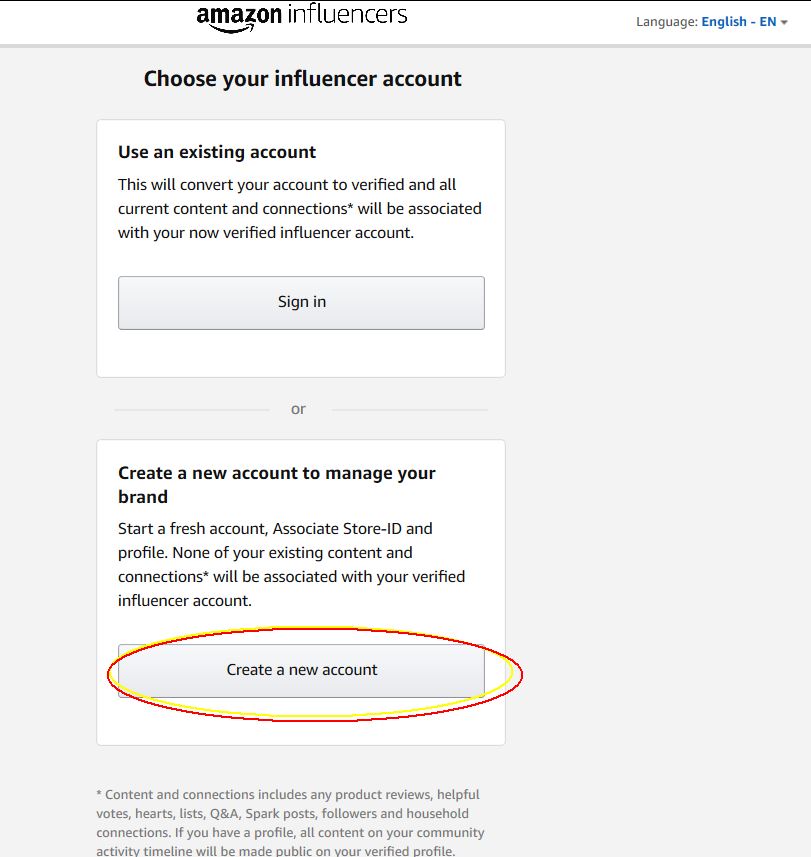Click the 'Language:' label in the header

pyautogui.click(x=666, y=21)
